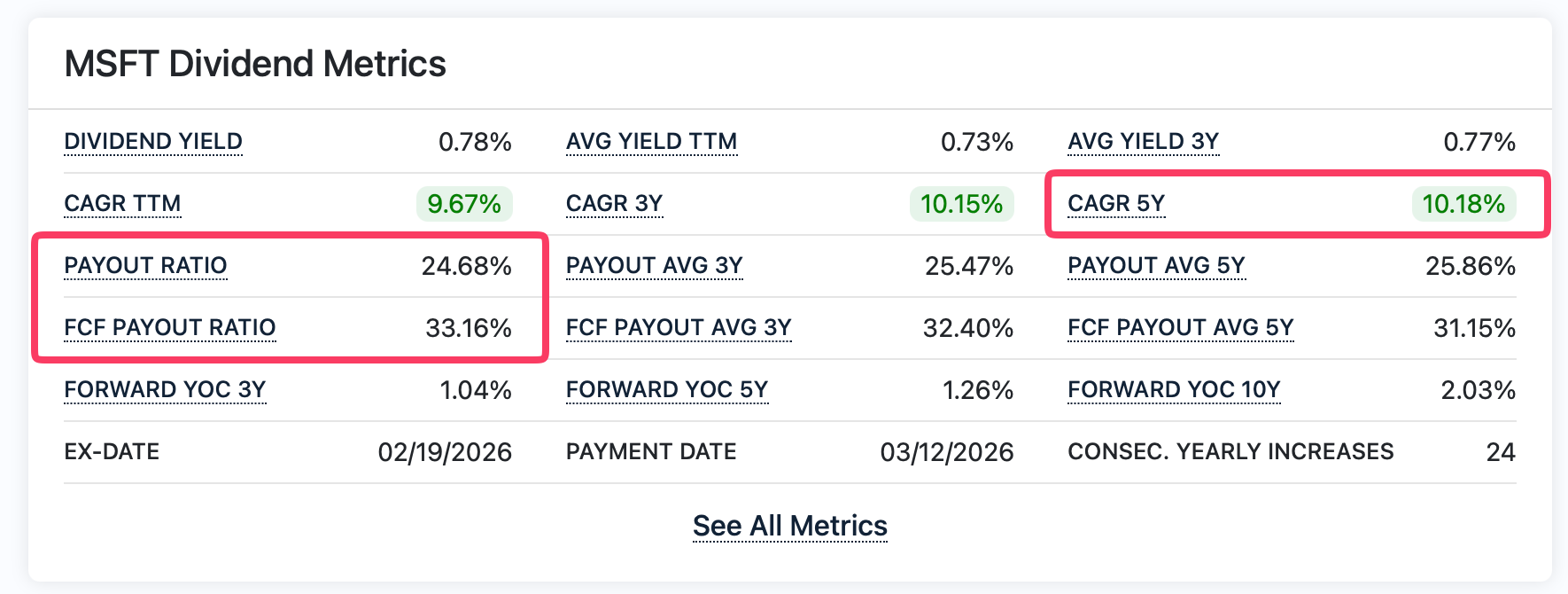This screenshot has width=1568, height=594.
Task: Click the See All Metrics link
Action: point(789,526)
